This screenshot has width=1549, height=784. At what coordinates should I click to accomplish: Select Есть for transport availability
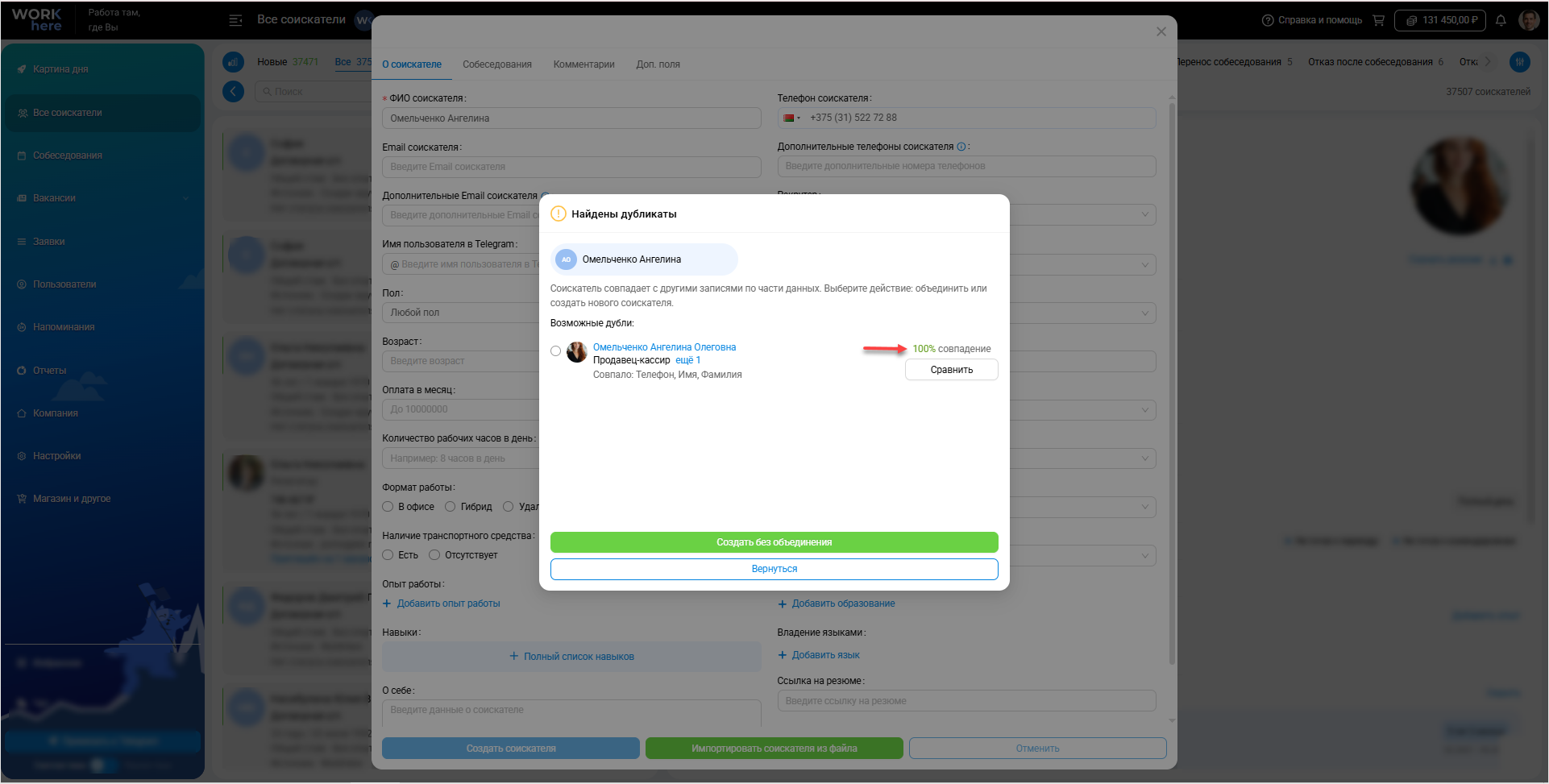(388, 555)
